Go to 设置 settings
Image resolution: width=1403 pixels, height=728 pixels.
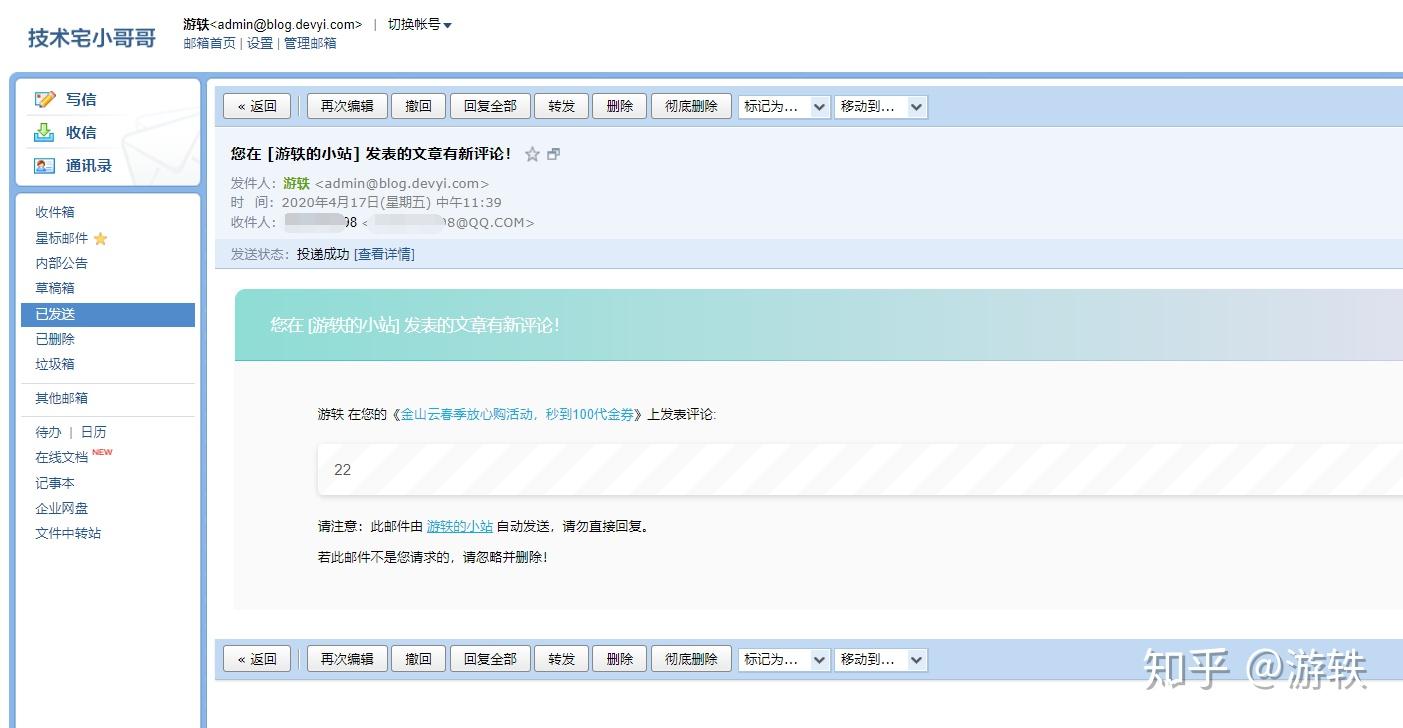click(258, 43)
